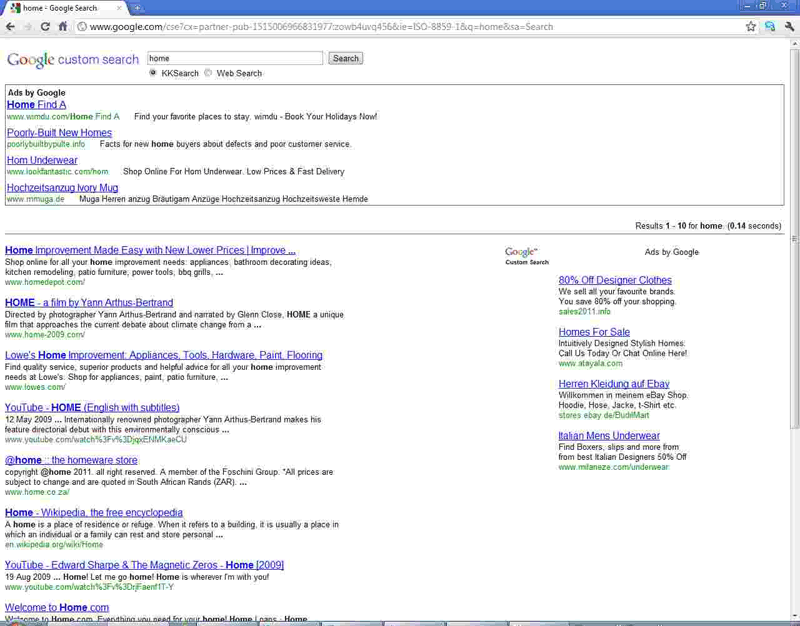The width and height of the screenshot is (800, 626).
Task: Open the Chrome wrench settings menu
Action: (789, 27)
